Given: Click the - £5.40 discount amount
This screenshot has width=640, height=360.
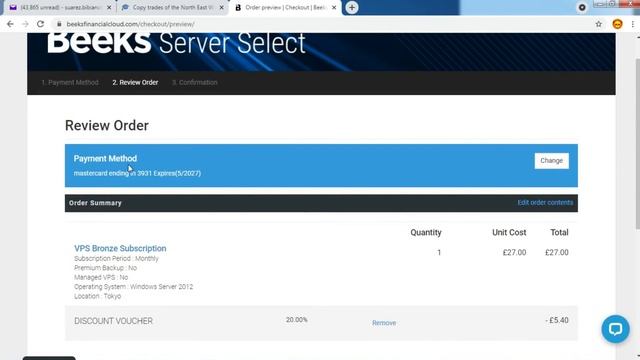Looking at the screenshot, I should (x=557, y=320).
